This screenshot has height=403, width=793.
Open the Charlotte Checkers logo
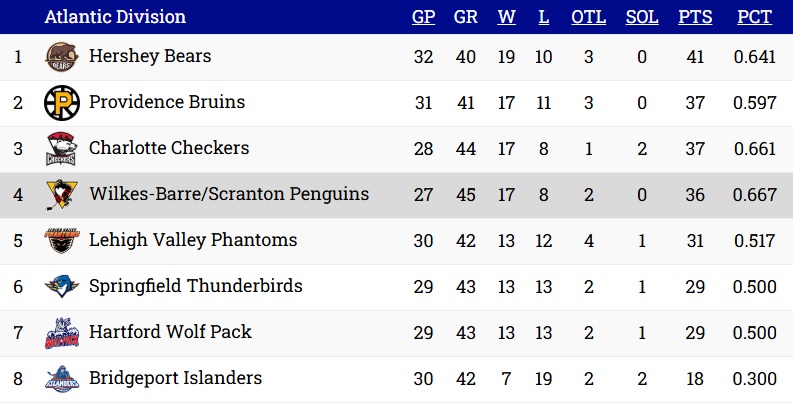[x=61, y=149]
